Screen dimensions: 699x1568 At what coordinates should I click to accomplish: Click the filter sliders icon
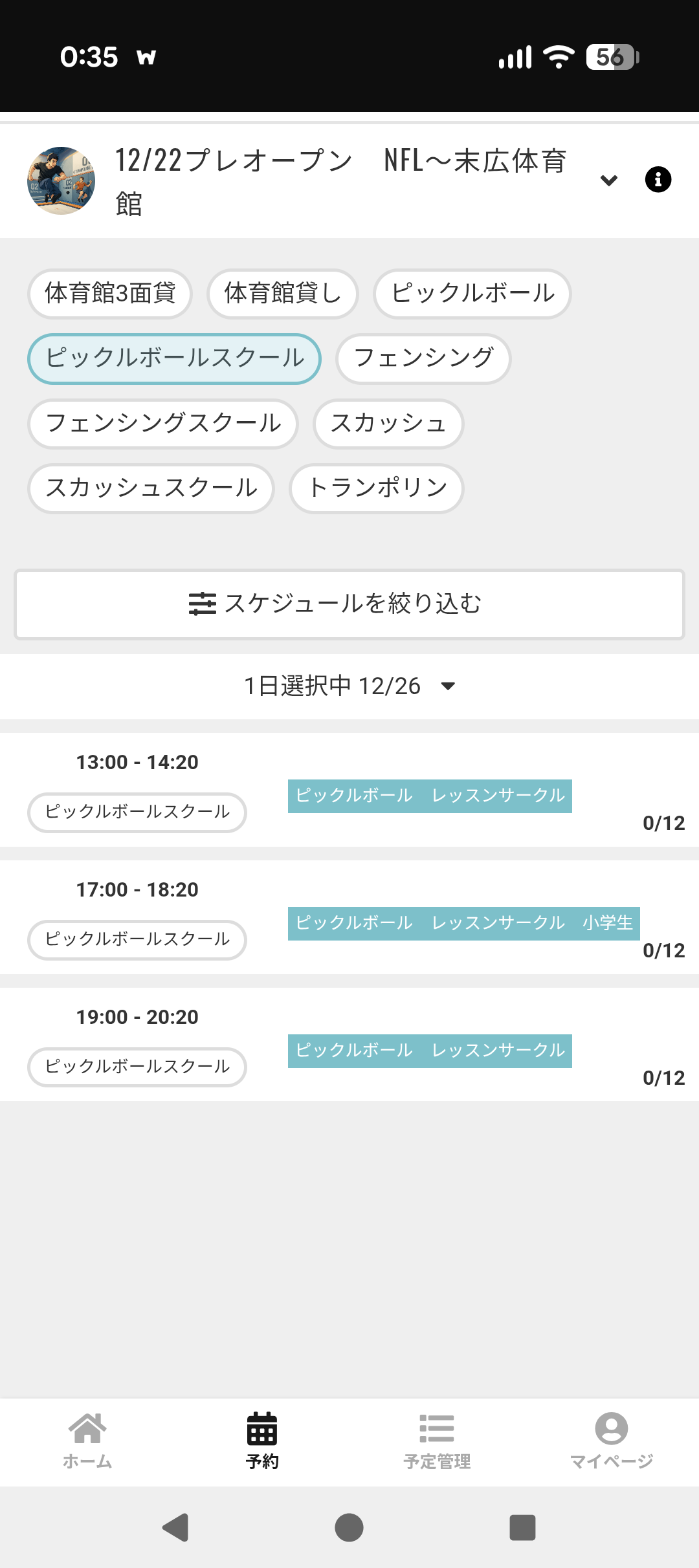coord(202,604)
